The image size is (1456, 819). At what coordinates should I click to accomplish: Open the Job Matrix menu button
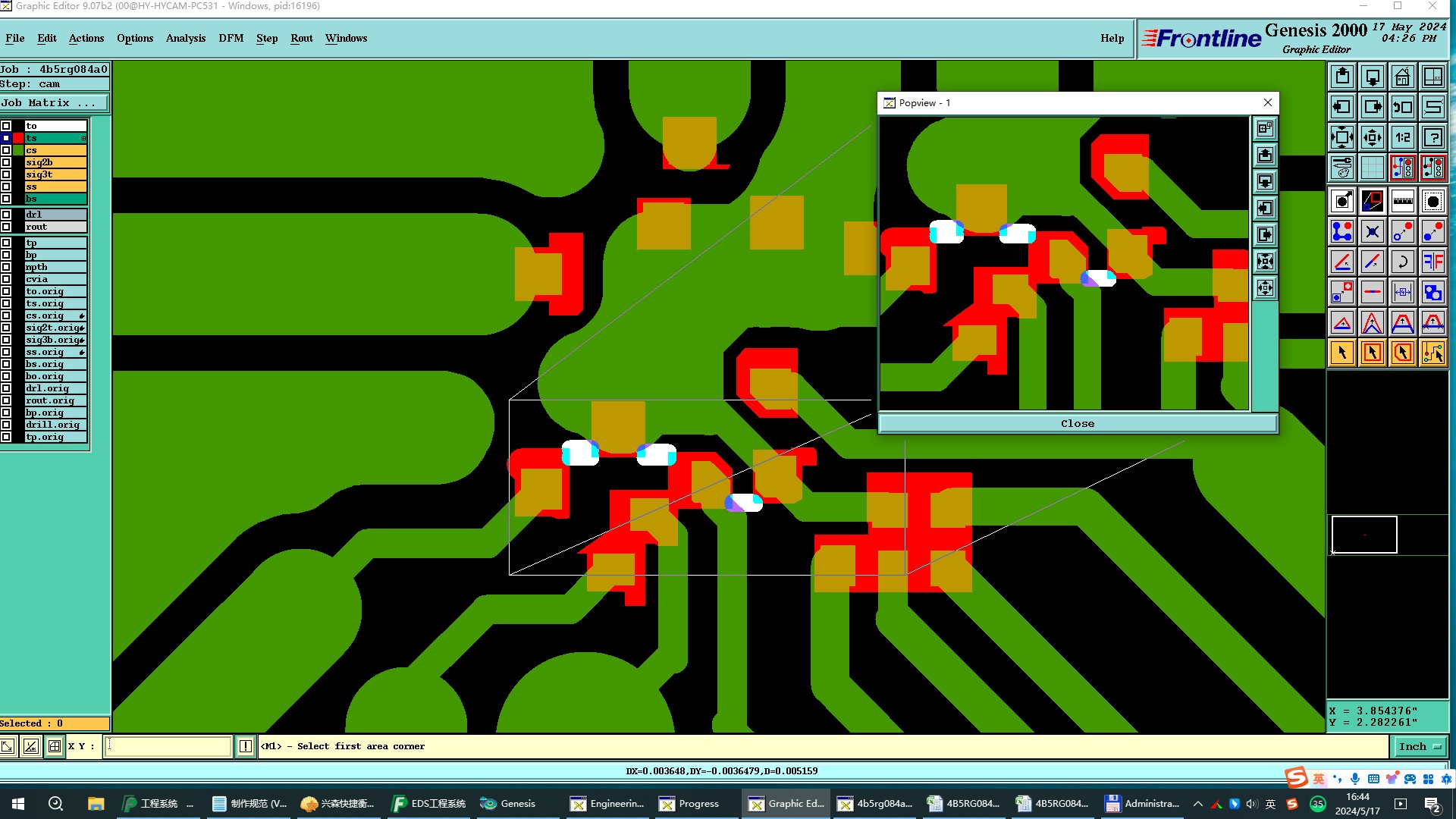(x=54, y=103)
